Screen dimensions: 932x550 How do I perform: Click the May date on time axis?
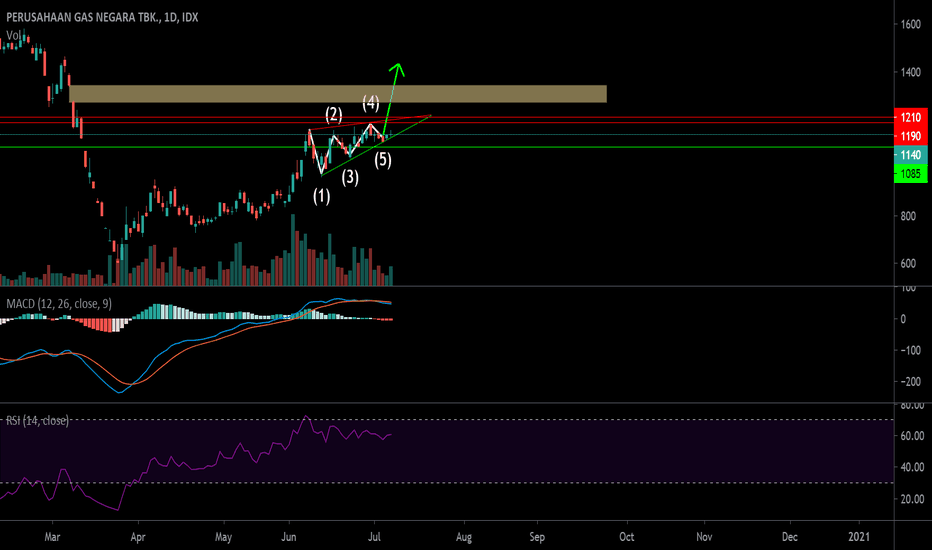pyautogui.click(x=223, y=537)
